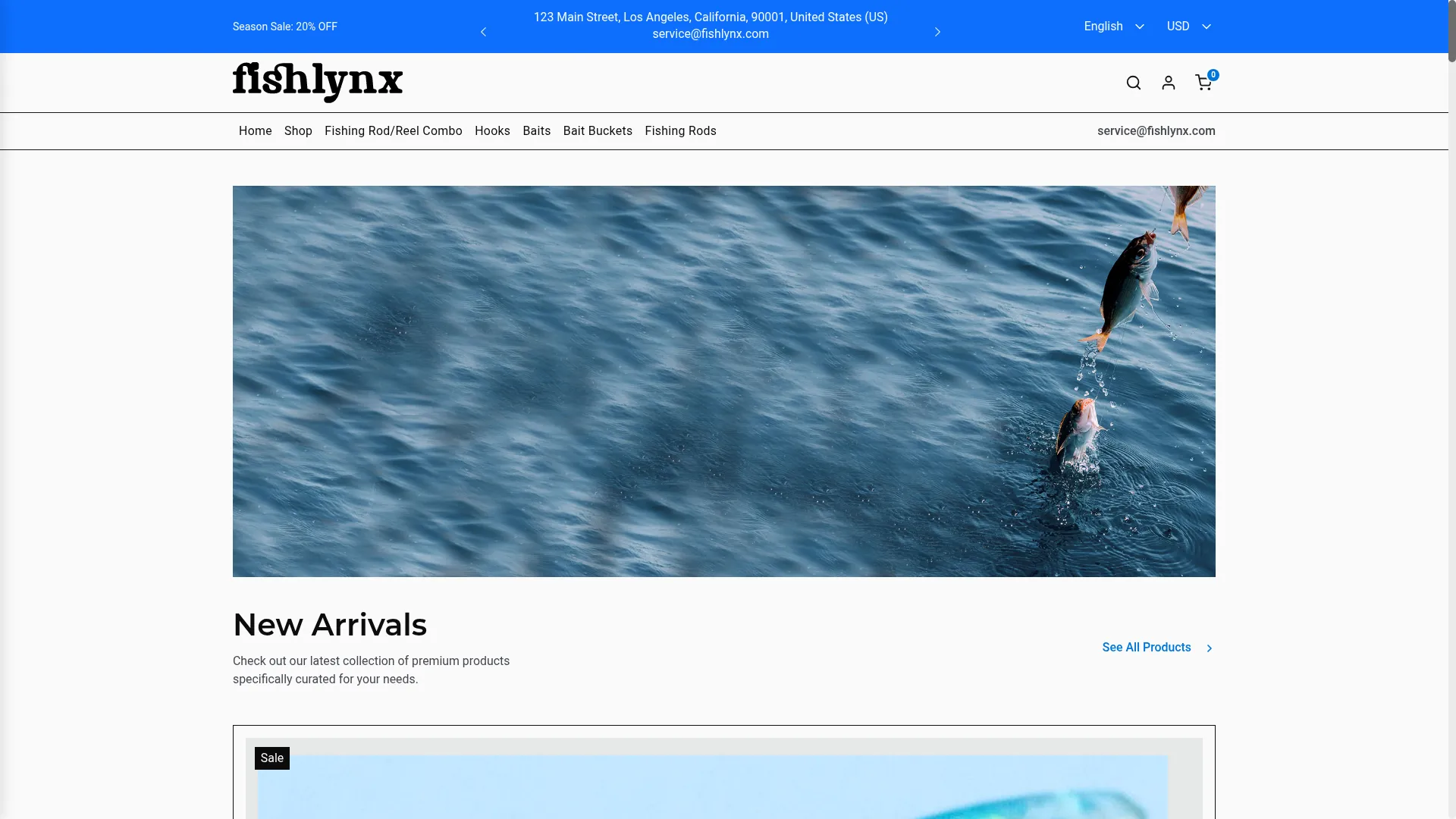
Task: Click the Sale badge on product card
Action: tap(271, 758)
